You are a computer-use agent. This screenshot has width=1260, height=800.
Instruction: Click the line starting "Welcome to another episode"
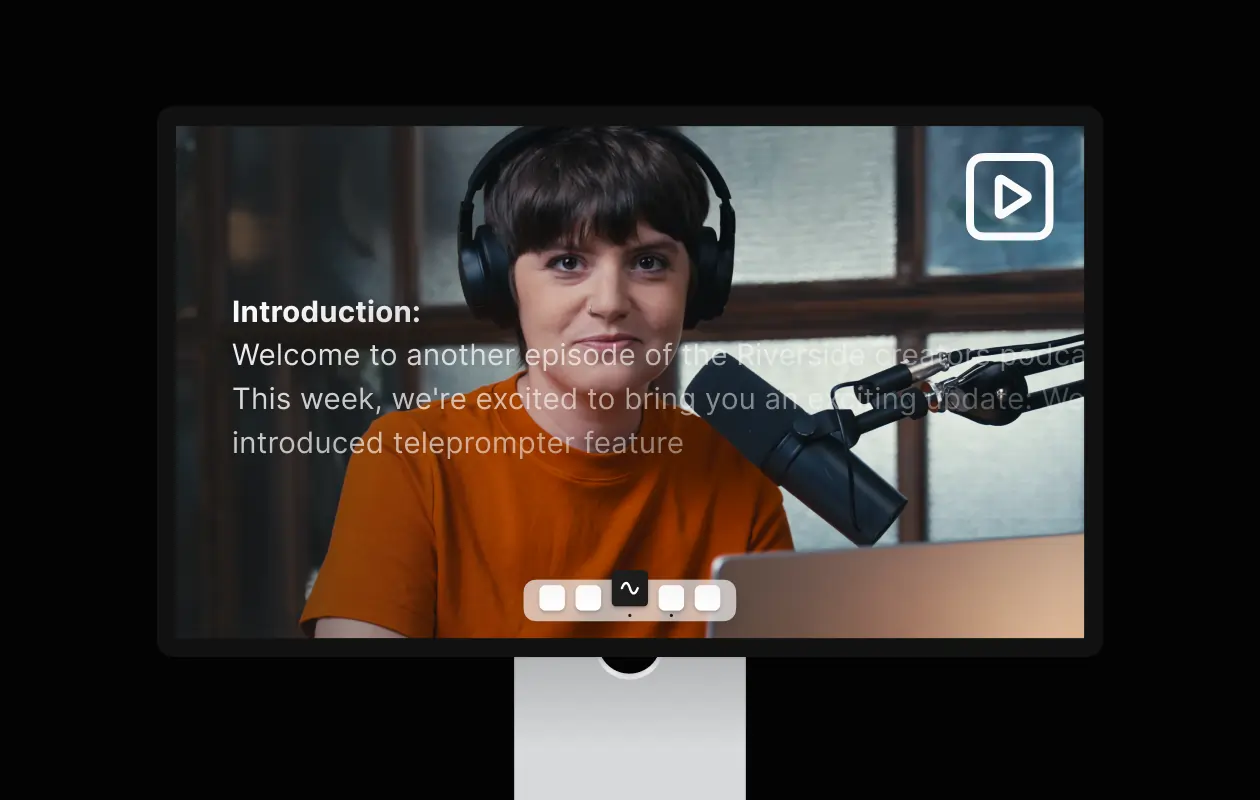pos(658,355)
